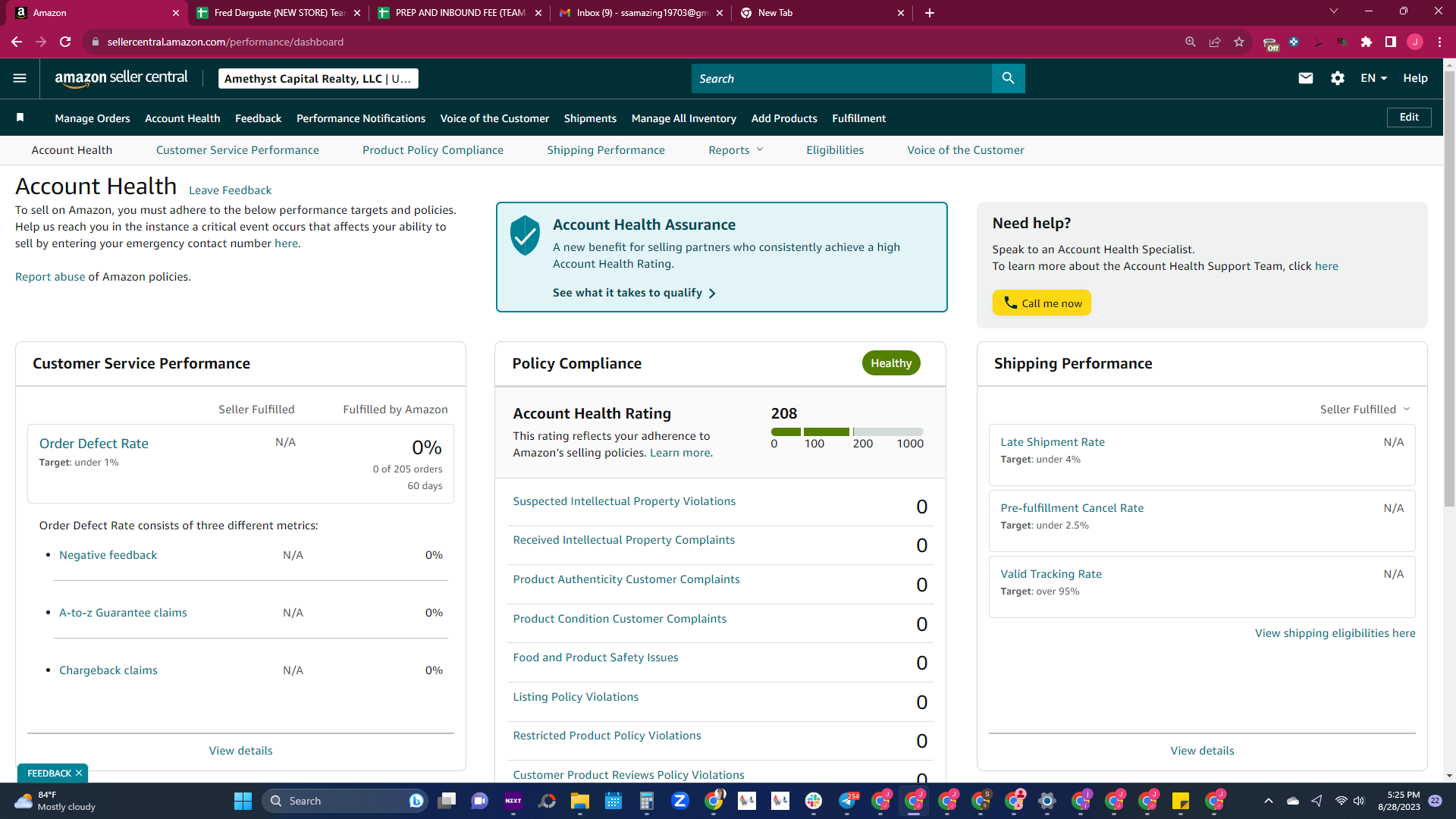Open Slack from the taskbar
The height and width of the screenshot is (819, 1456).
814,801
